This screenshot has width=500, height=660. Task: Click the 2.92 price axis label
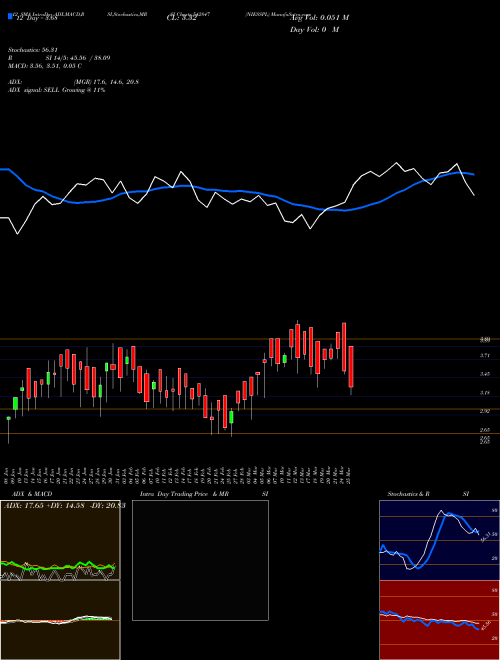[x=485, y=411]
